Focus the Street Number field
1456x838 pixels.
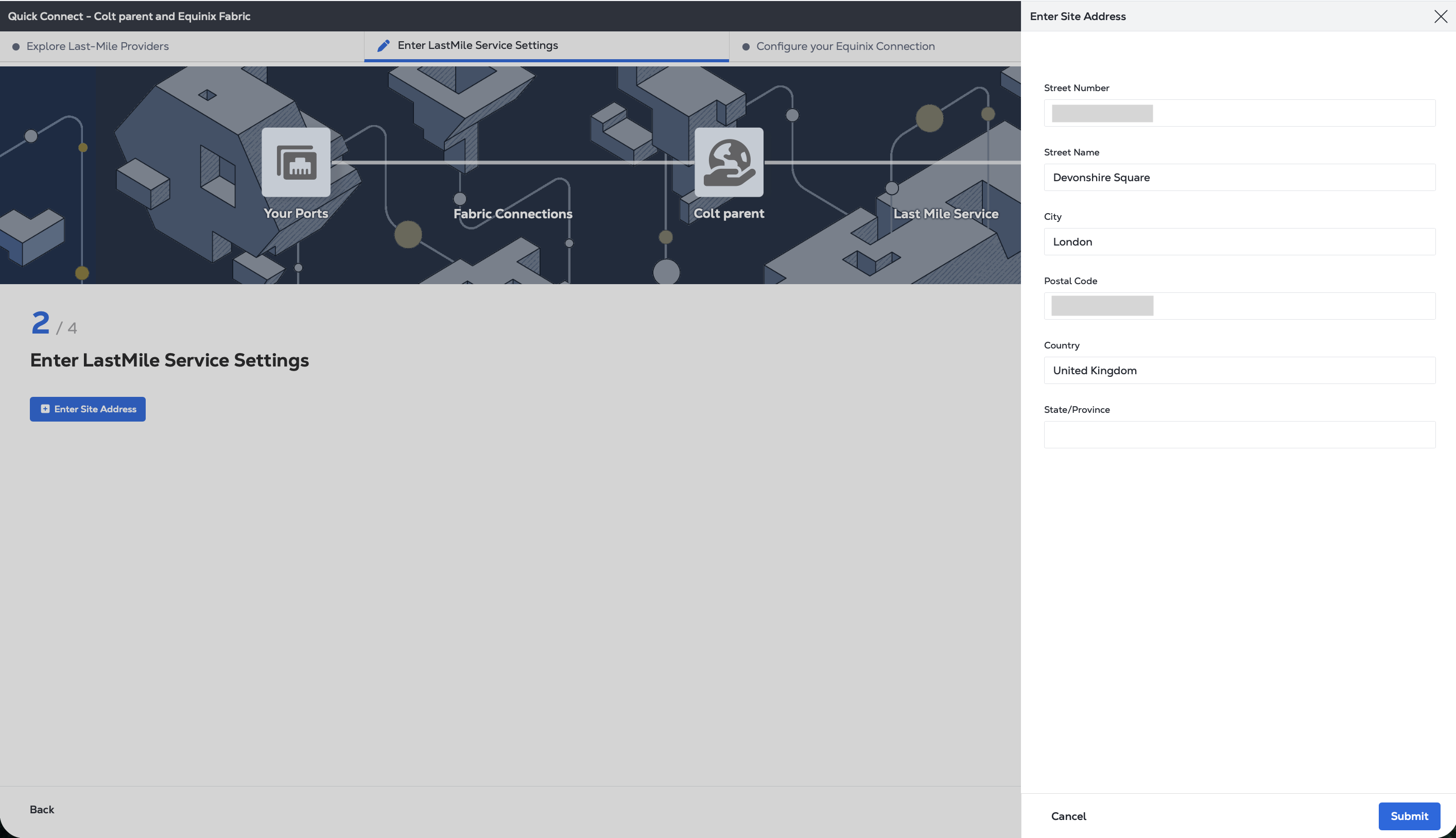(1239, 113)
